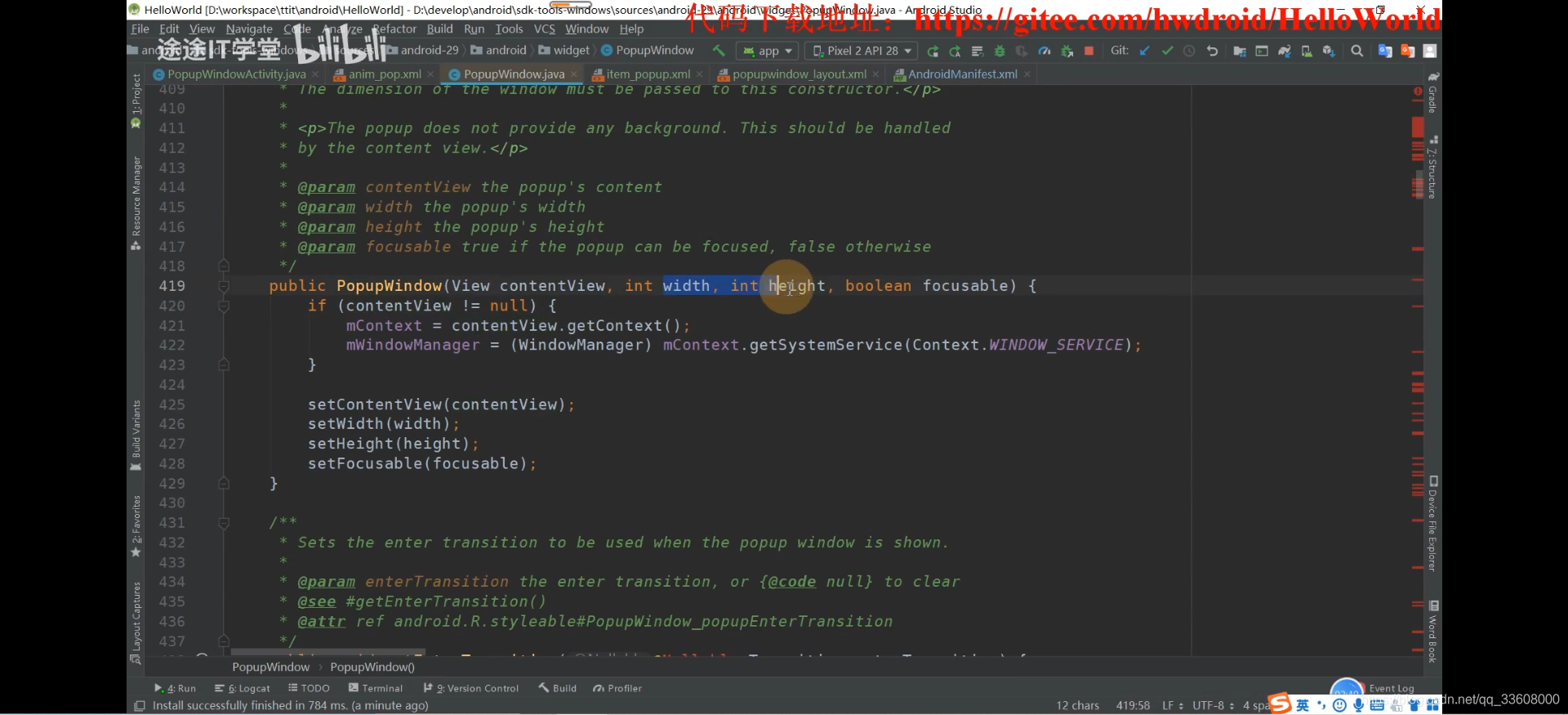Click Apply Changes and Restart Activity icon

(x=955, y=51)
